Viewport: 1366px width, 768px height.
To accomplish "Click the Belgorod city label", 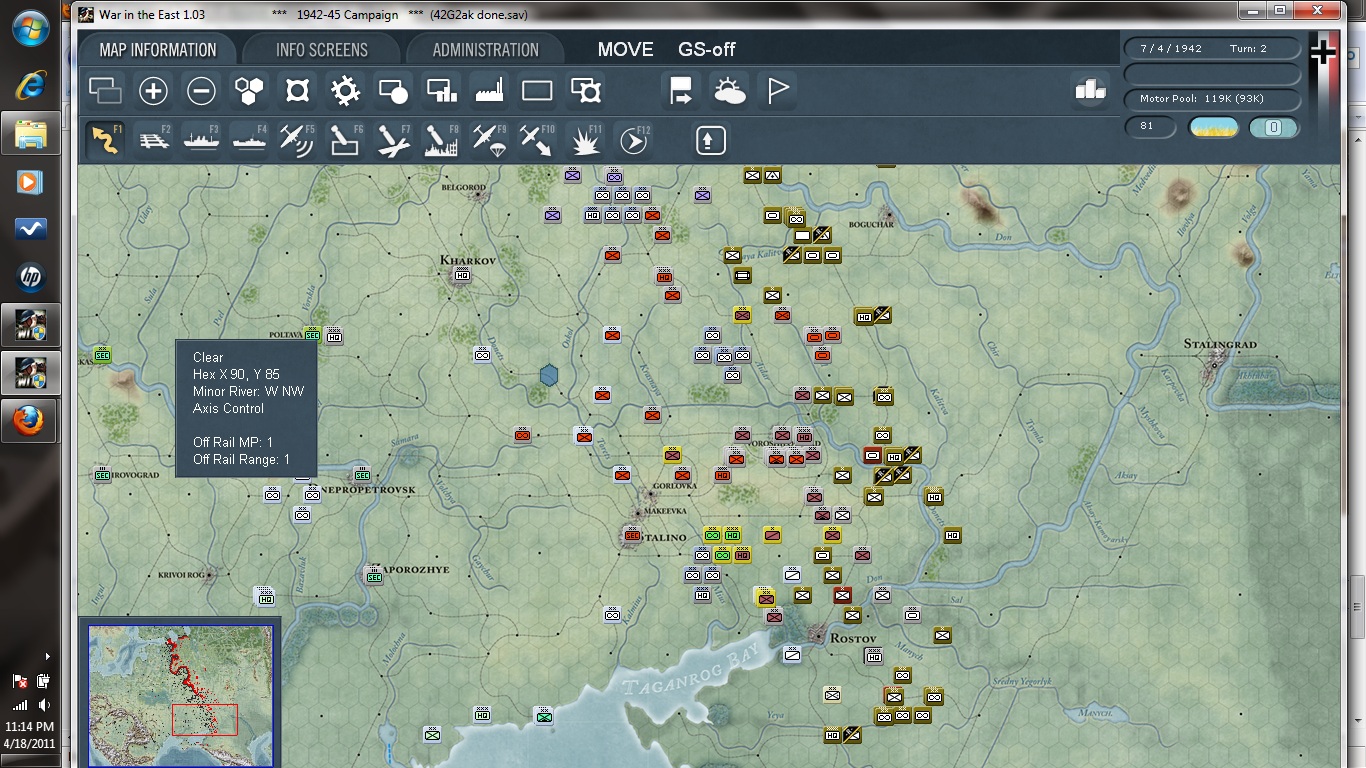I will click(463, 187).
